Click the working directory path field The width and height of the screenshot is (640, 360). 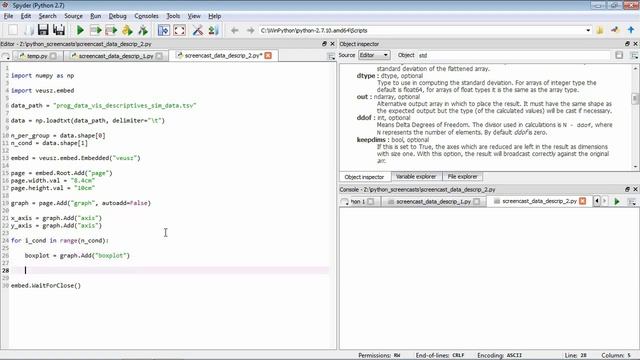point(422,31)
